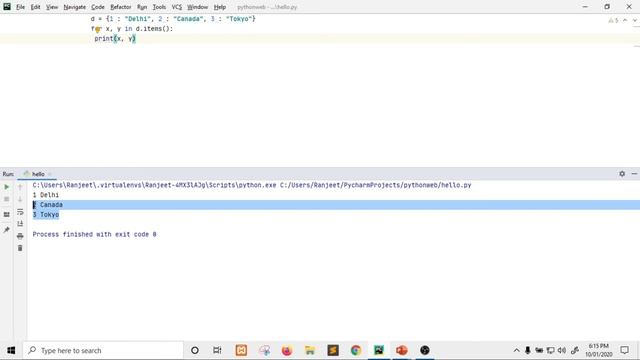Click the 'Type here to search' box
Screen dimensions: 640x360
[103, 350]
